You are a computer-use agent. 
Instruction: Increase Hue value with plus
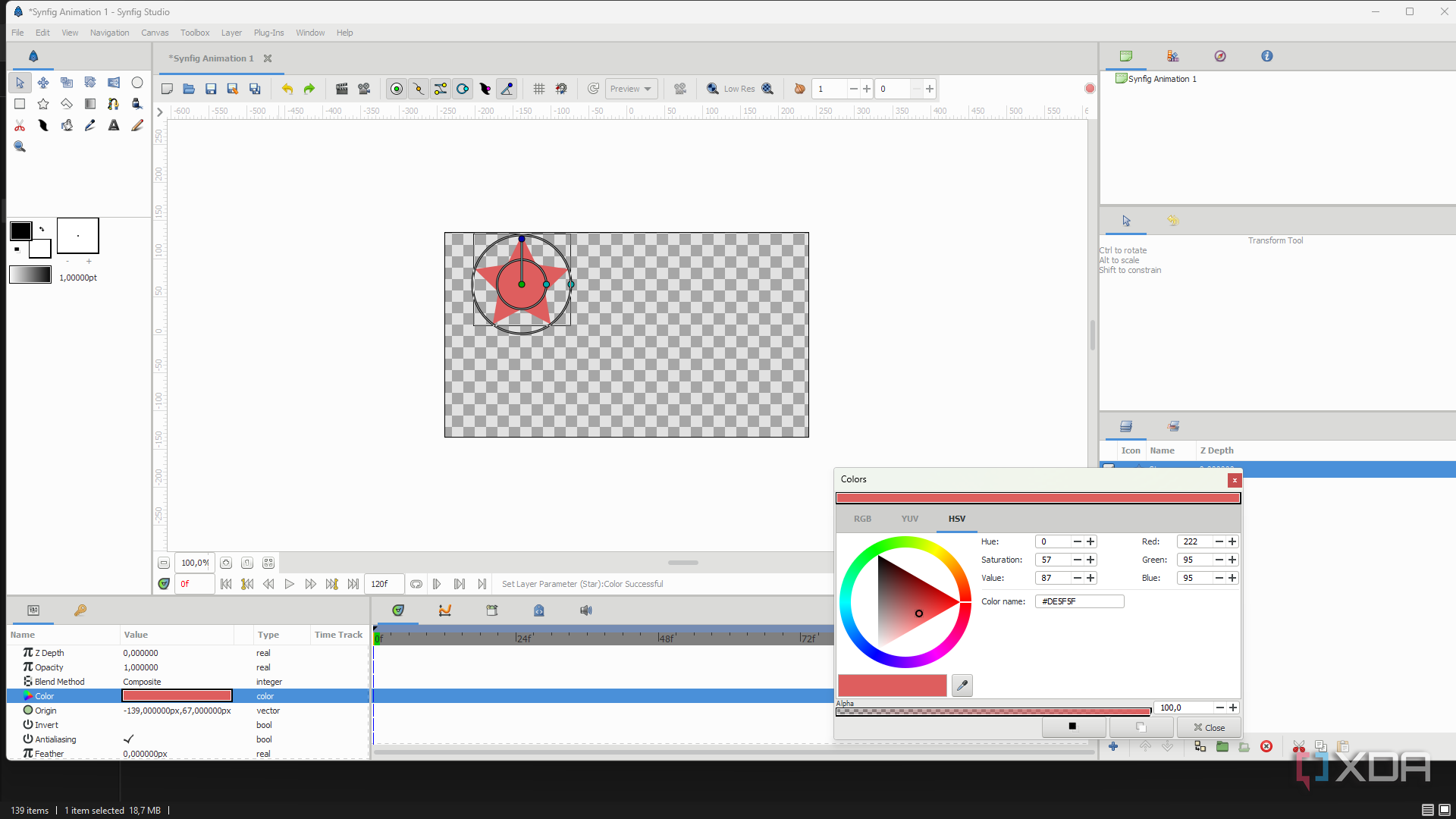coord(1090,541)
